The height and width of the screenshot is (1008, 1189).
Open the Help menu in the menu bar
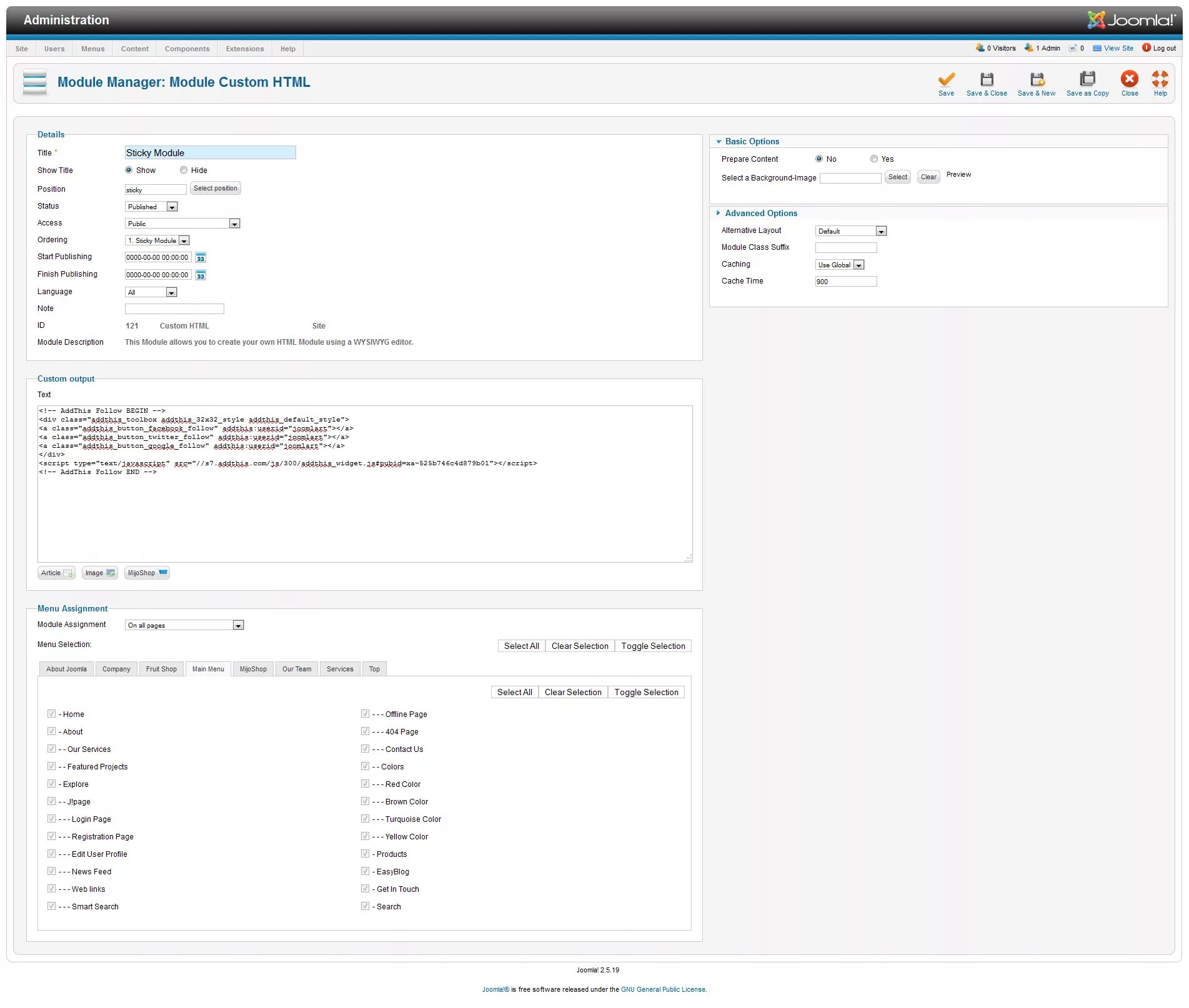pyautogui.click(x=288, y=49)
